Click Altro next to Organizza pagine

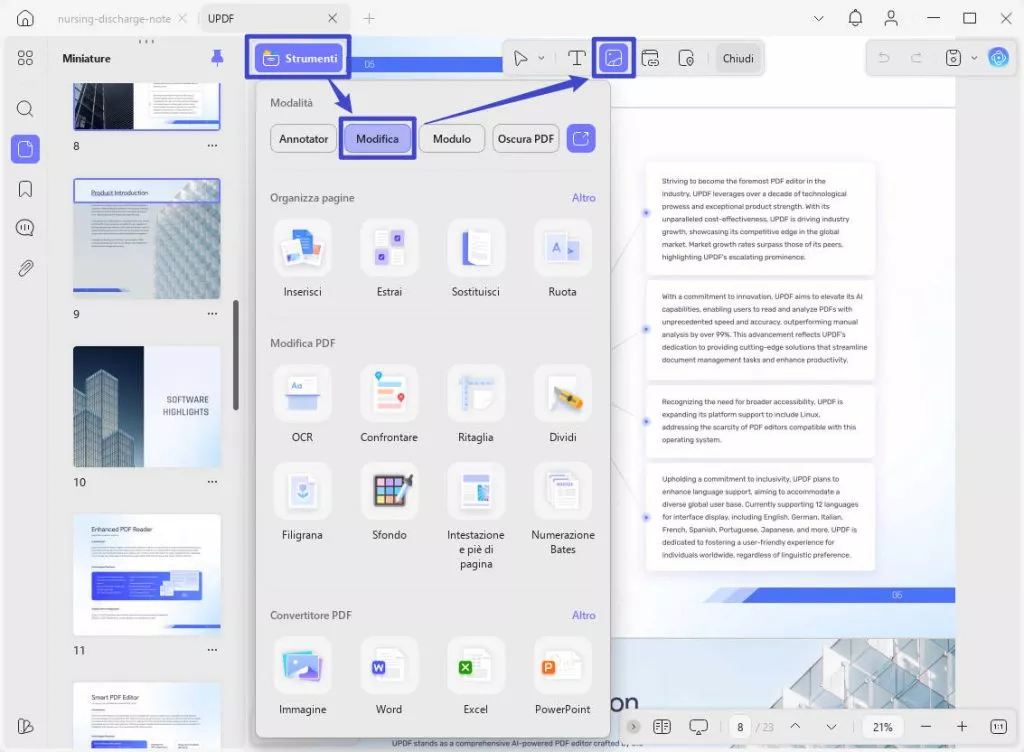(x=583, y=198)
